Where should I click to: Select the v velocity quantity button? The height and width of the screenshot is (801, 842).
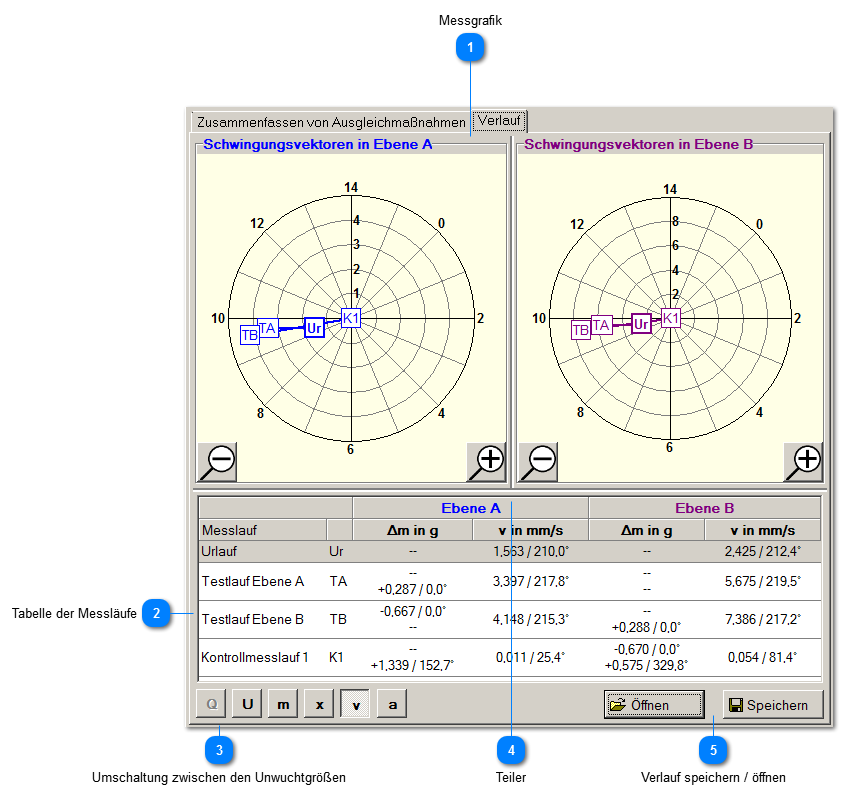(355, 705)
